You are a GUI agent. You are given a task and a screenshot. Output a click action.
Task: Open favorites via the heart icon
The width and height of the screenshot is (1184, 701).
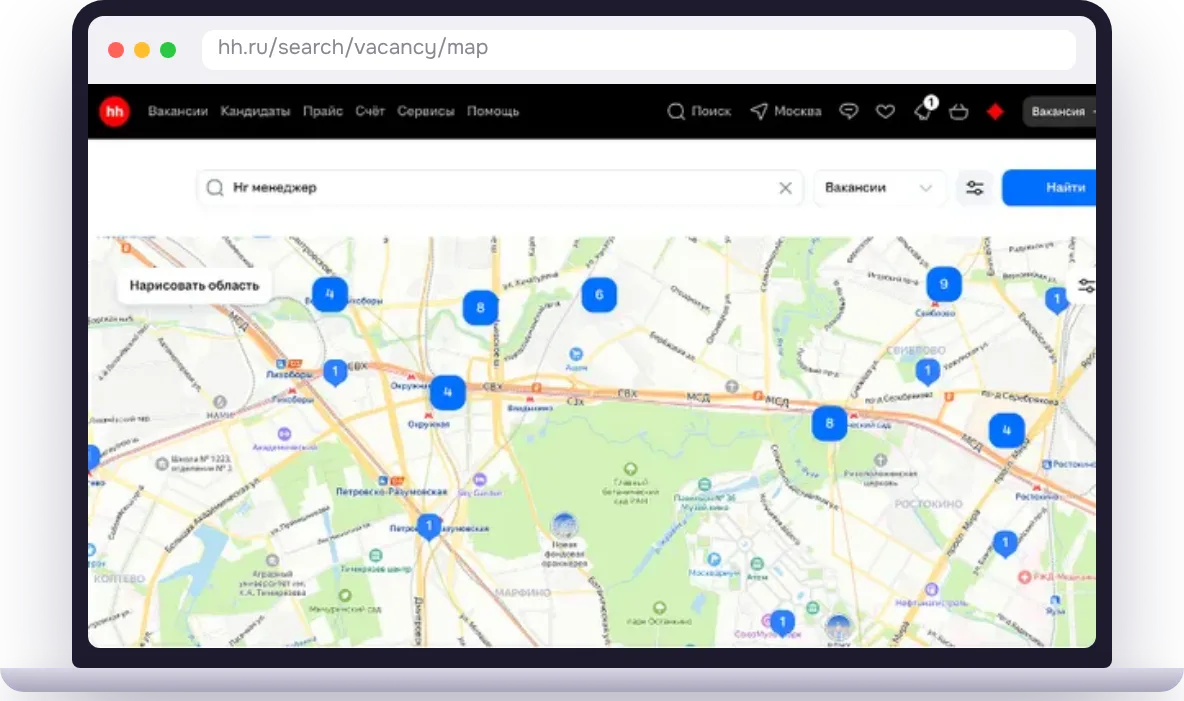point(885,112)
